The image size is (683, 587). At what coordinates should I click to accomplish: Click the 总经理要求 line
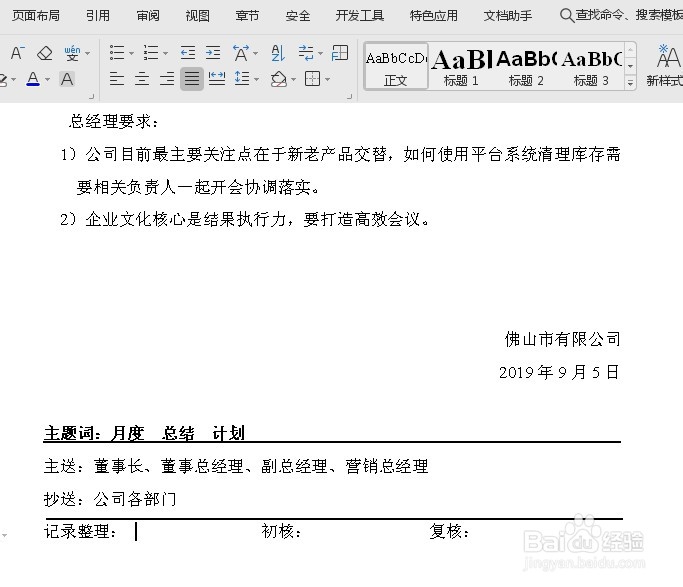[x=114, y=121]
